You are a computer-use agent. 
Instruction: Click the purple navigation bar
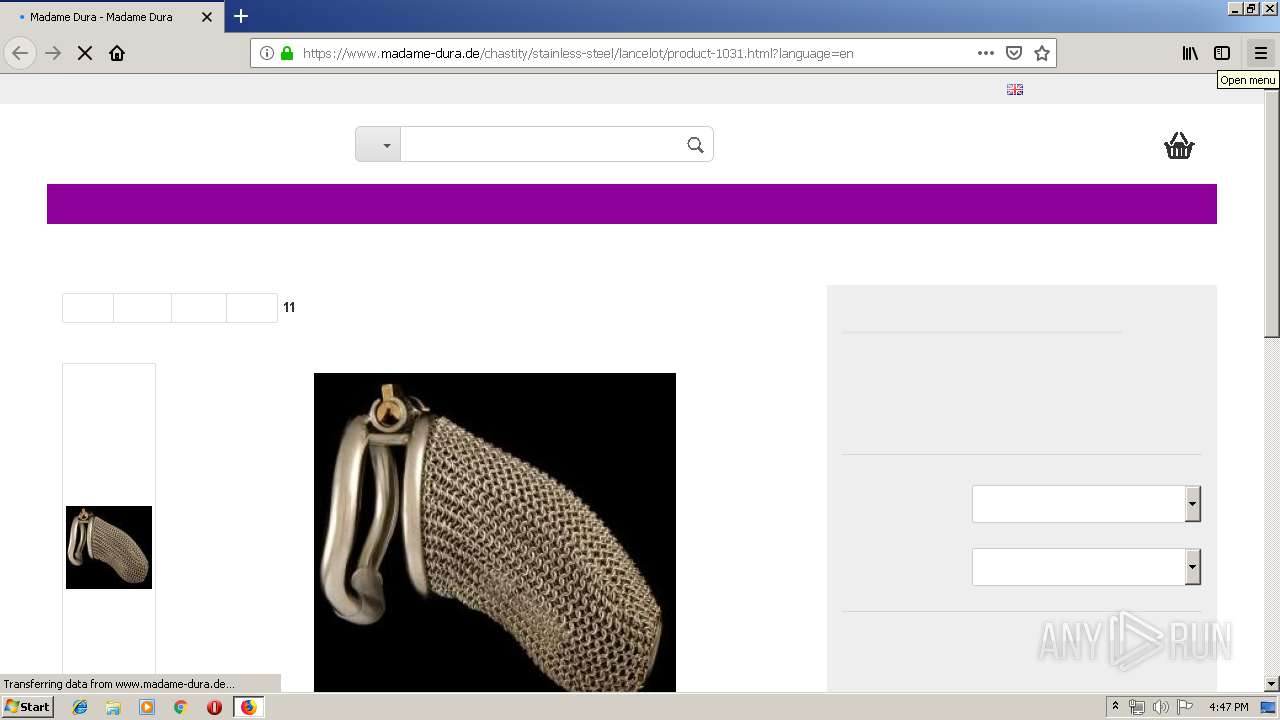[632, 204]
